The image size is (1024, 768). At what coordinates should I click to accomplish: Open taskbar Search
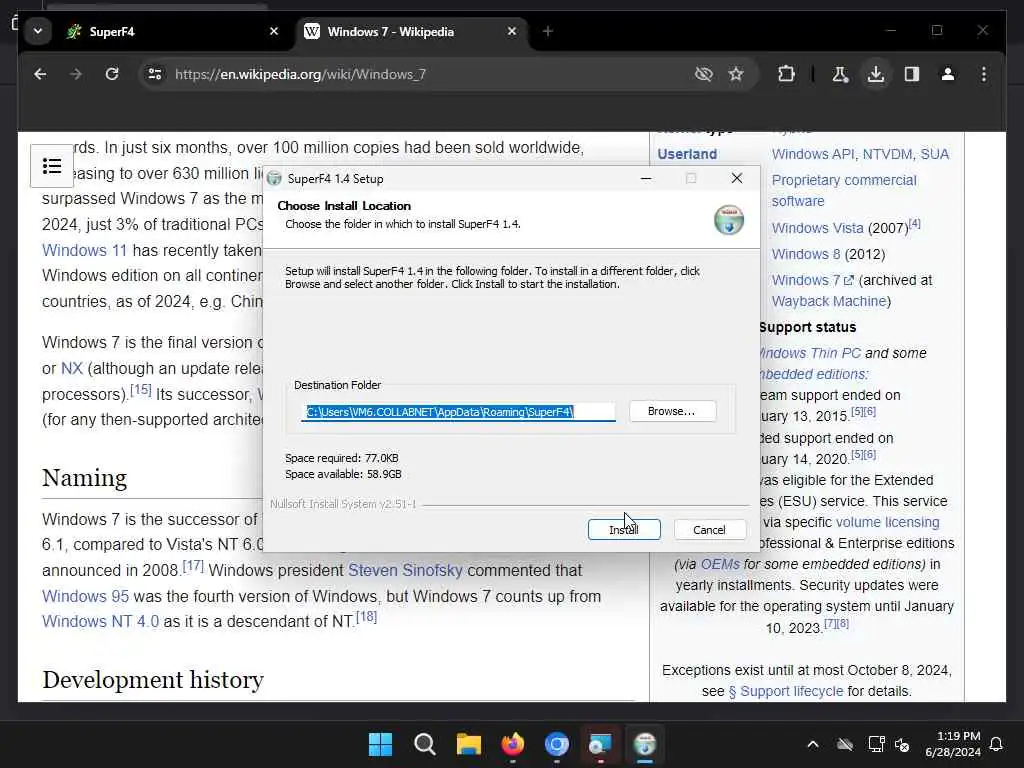click(424, 744)
